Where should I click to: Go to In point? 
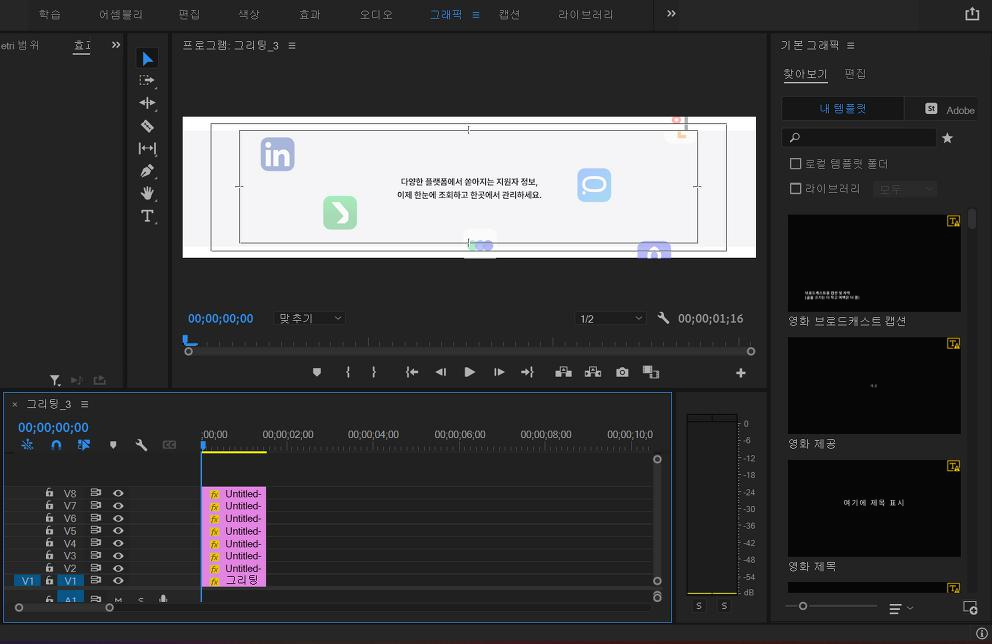[412, 373]
